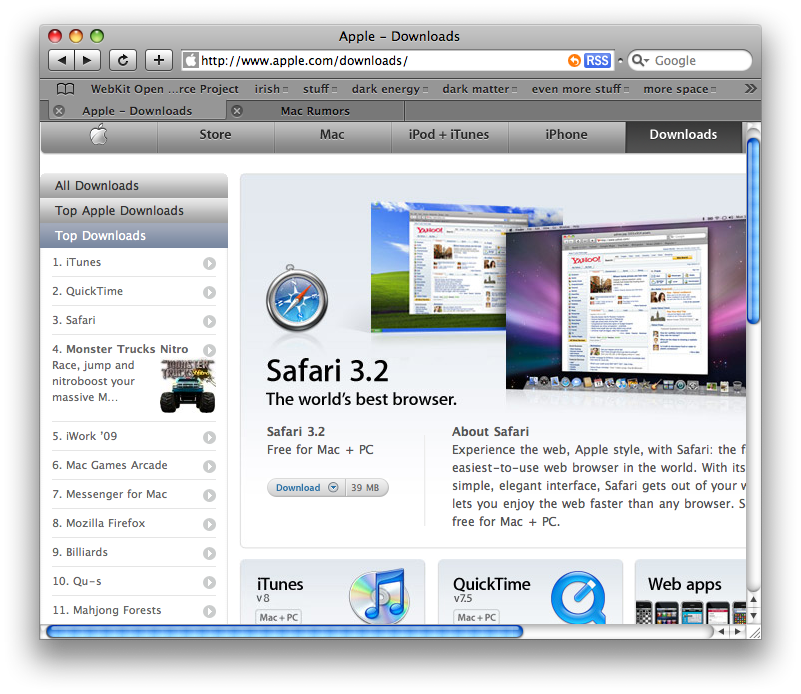The width and height of the screenshot is (801, 694).
Task: Reload the page with the refresh button
Action: click(123, 60)
